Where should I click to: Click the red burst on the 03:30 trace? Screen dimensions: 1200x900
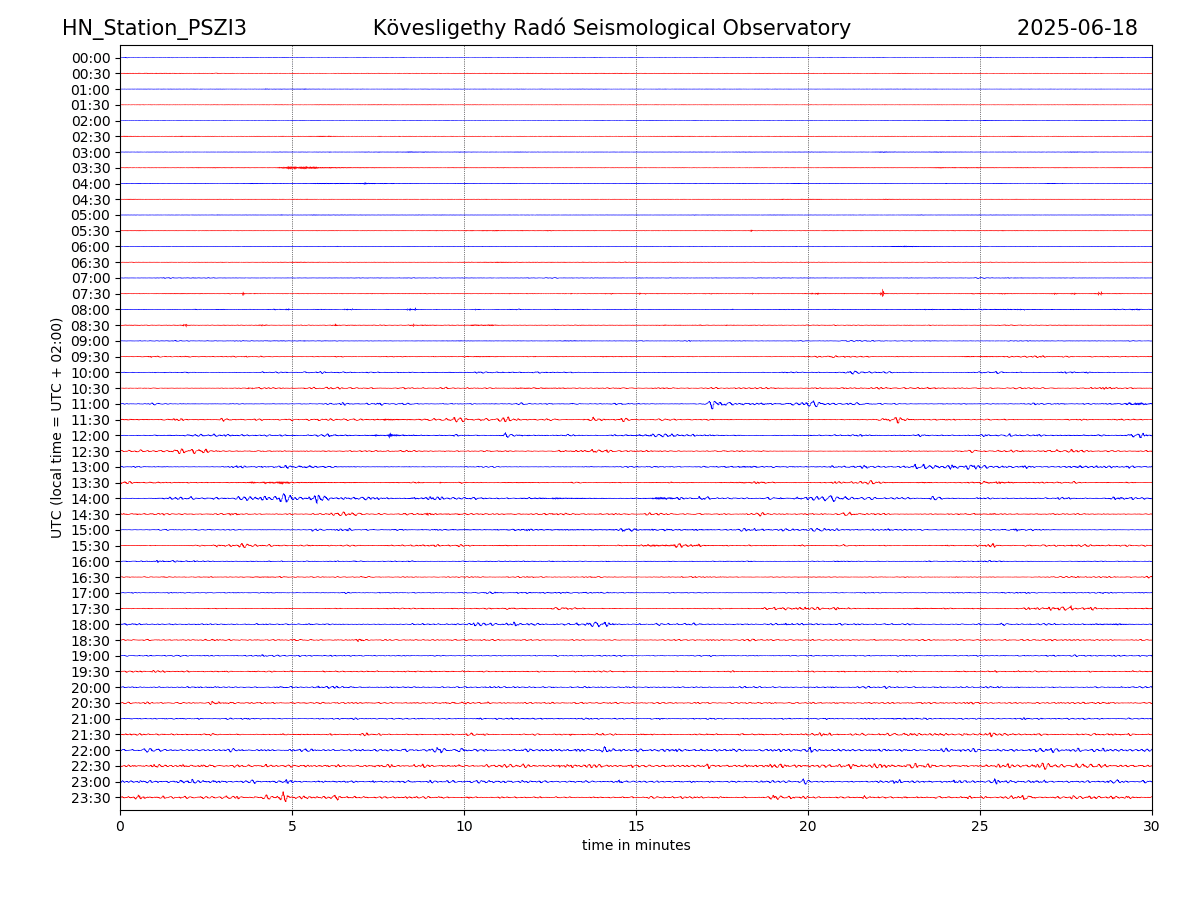300,167
